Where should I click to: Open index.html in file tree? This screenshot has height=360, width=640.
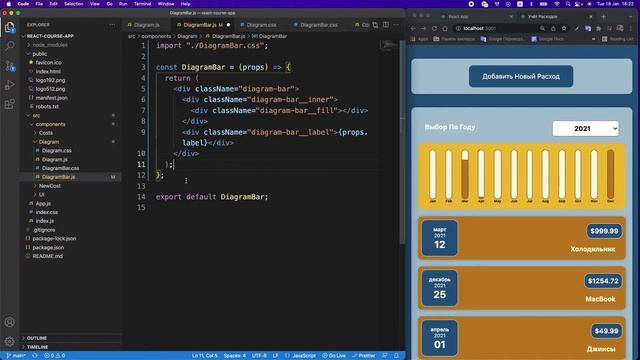[x=48, y=71]
